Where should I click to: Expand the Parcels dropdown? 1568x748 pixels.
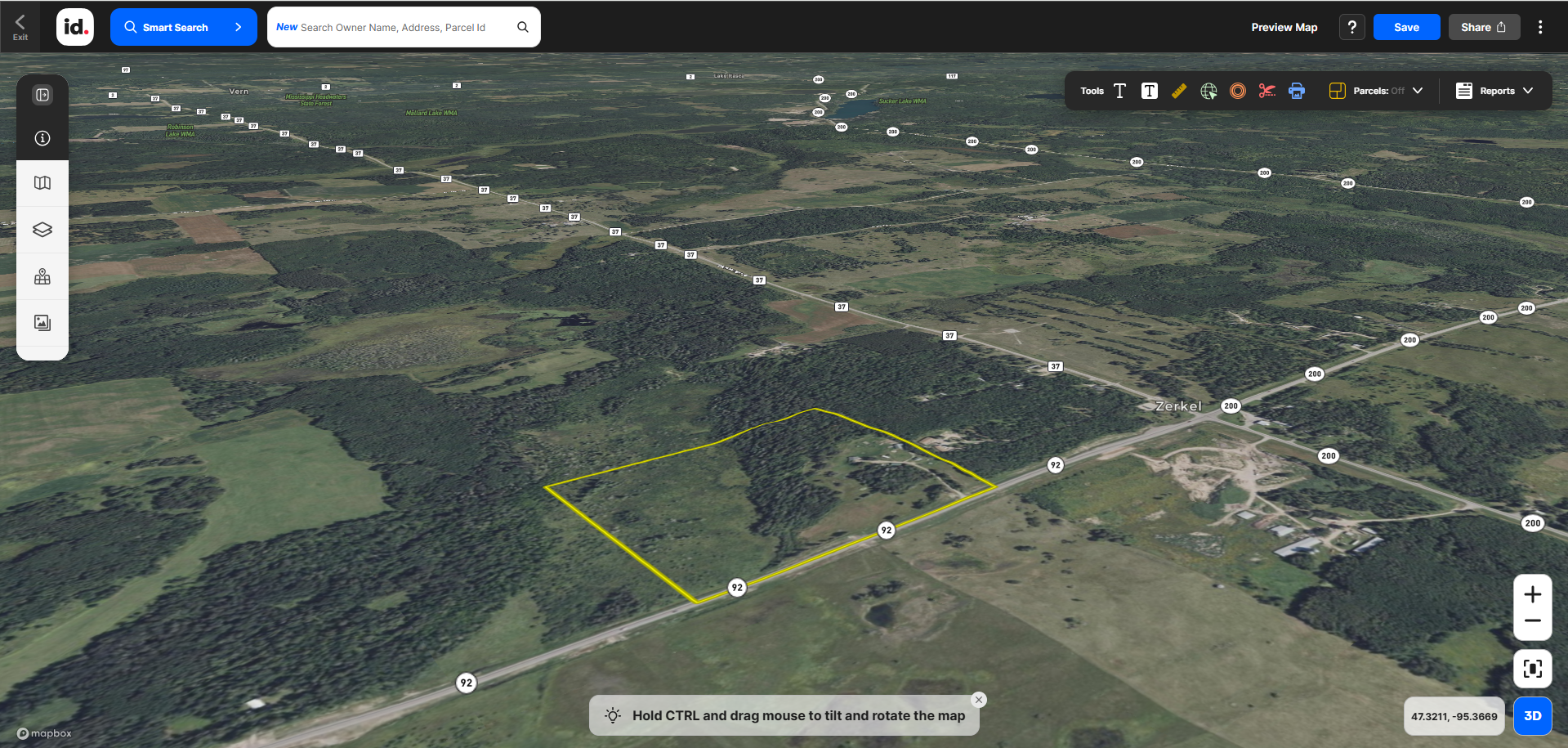(x=1418, y=91)
